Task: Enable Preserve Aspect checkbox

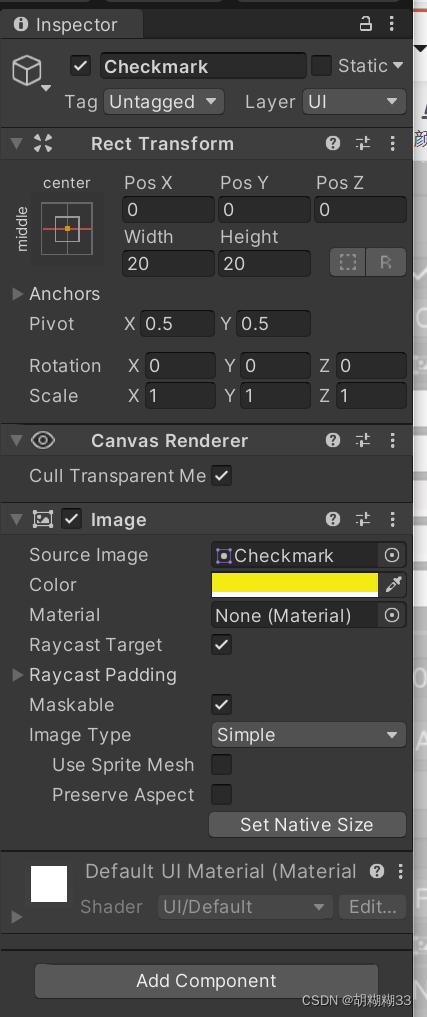Action: pyautogui.click(x=221, y=795)
